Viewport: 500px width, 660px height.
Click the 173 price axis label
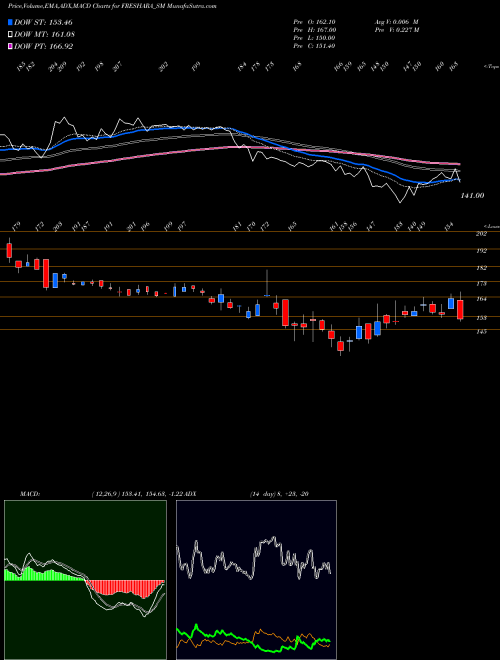[481, 284]
